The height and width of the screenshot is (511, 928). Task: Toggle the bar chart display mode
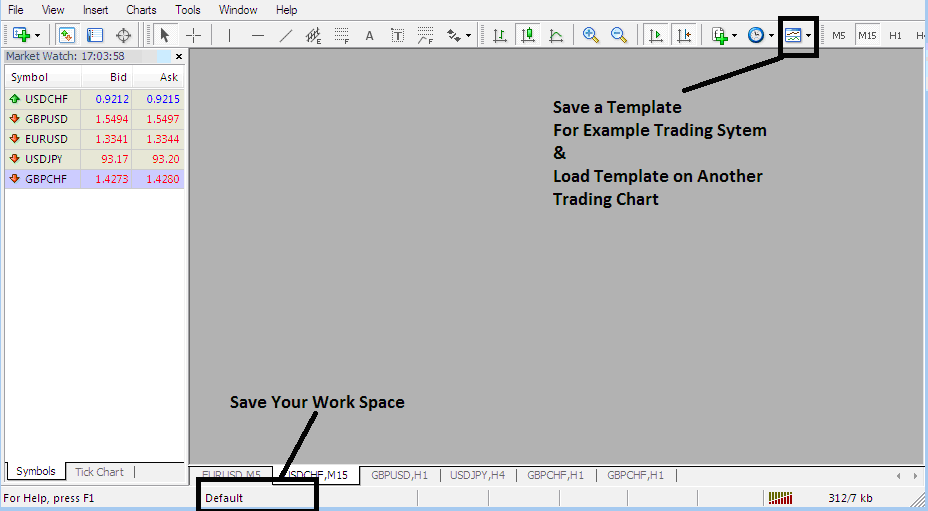tap(500, 35)
